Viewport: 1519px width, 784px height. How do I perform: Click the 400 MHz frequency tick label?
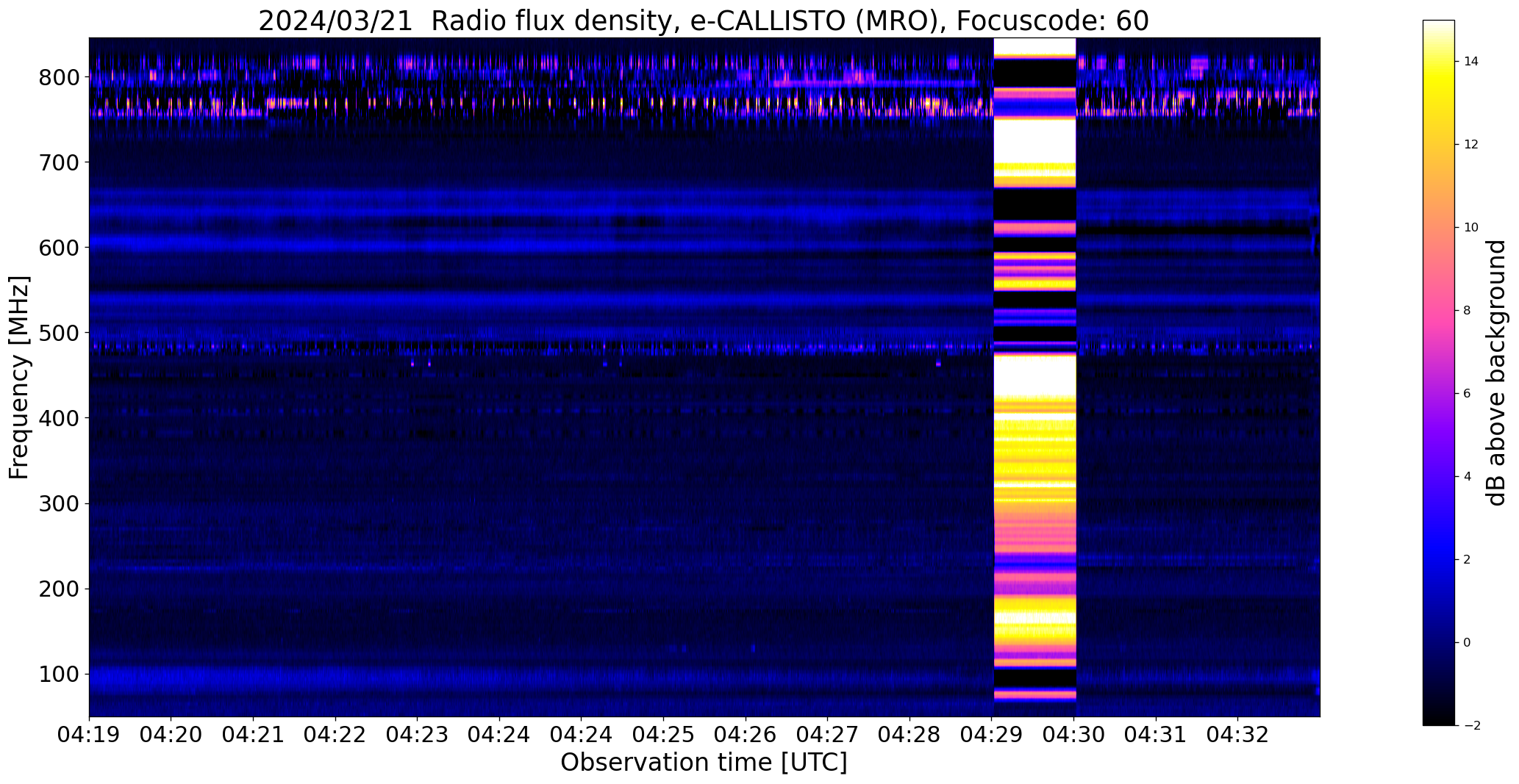(58, 418)
